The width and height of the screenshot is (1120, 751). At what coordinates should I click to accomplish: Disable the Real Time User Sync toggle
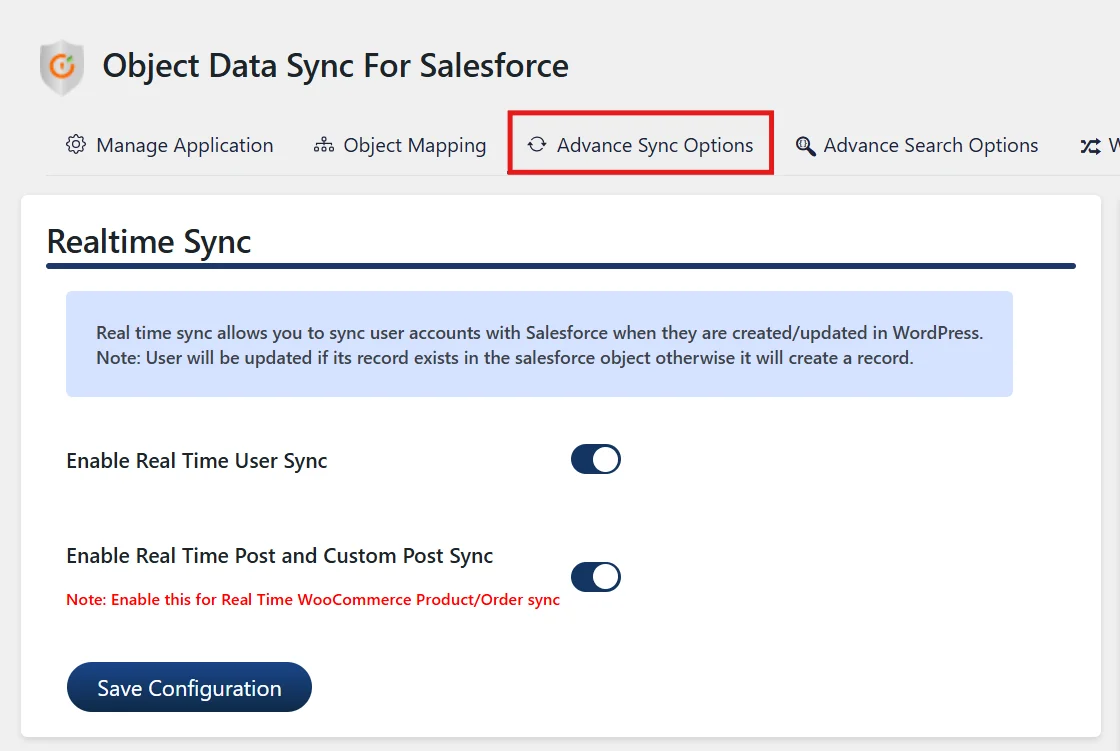pyautogui.click(x=596, y=459)
